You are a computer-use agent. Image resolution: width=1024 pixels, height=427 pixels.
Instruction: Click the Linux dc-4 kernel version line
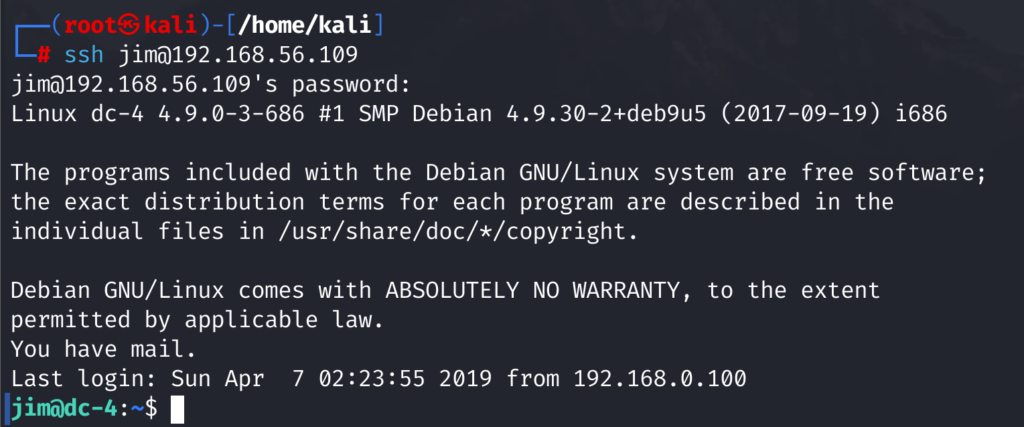click(479, 115)
